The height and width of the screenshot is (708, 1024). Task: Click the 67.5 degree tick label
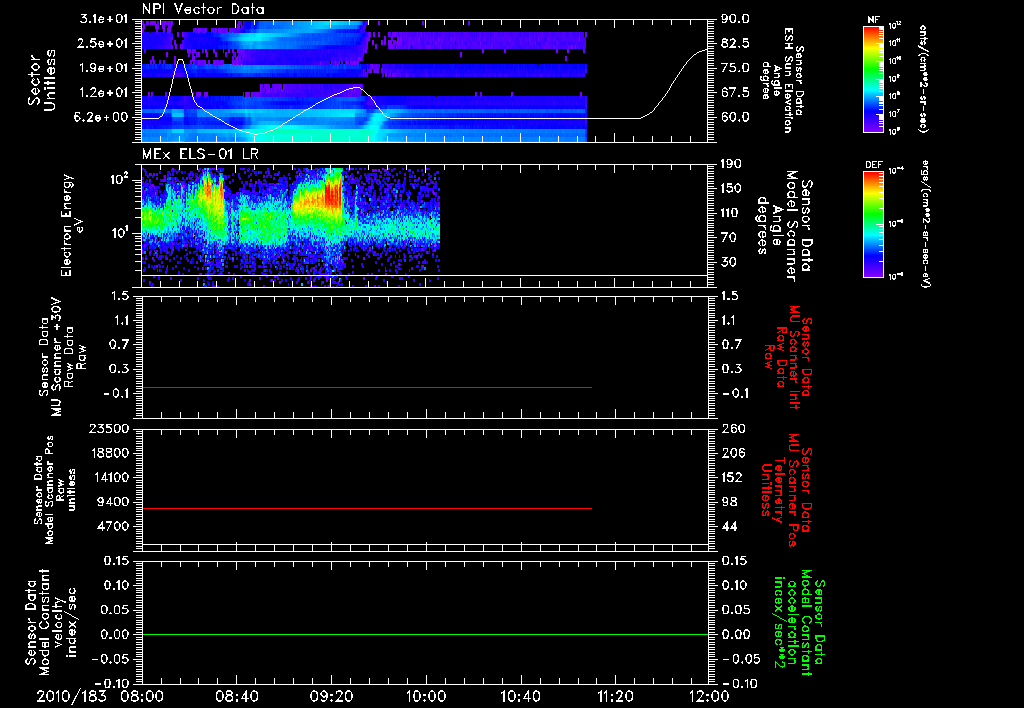coord(735,92)
